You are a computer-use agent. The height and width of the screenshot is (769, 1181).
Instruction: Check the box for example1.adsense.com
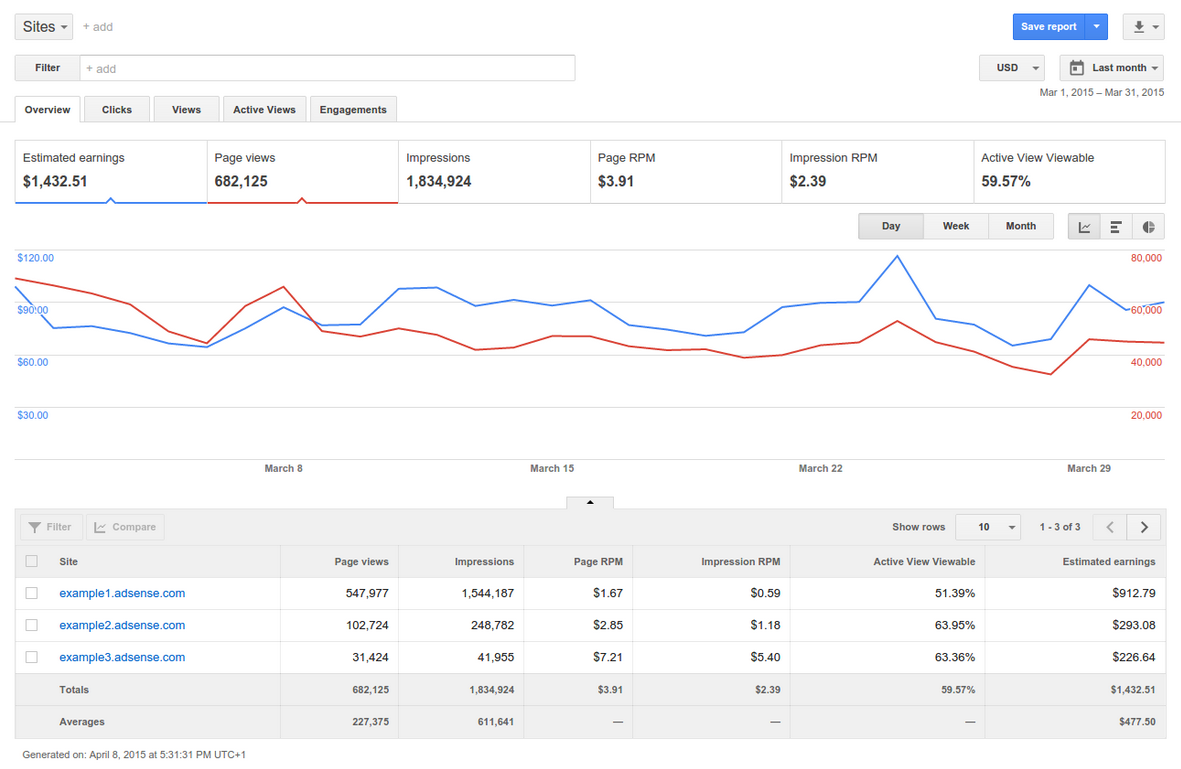tap(32, 594)
